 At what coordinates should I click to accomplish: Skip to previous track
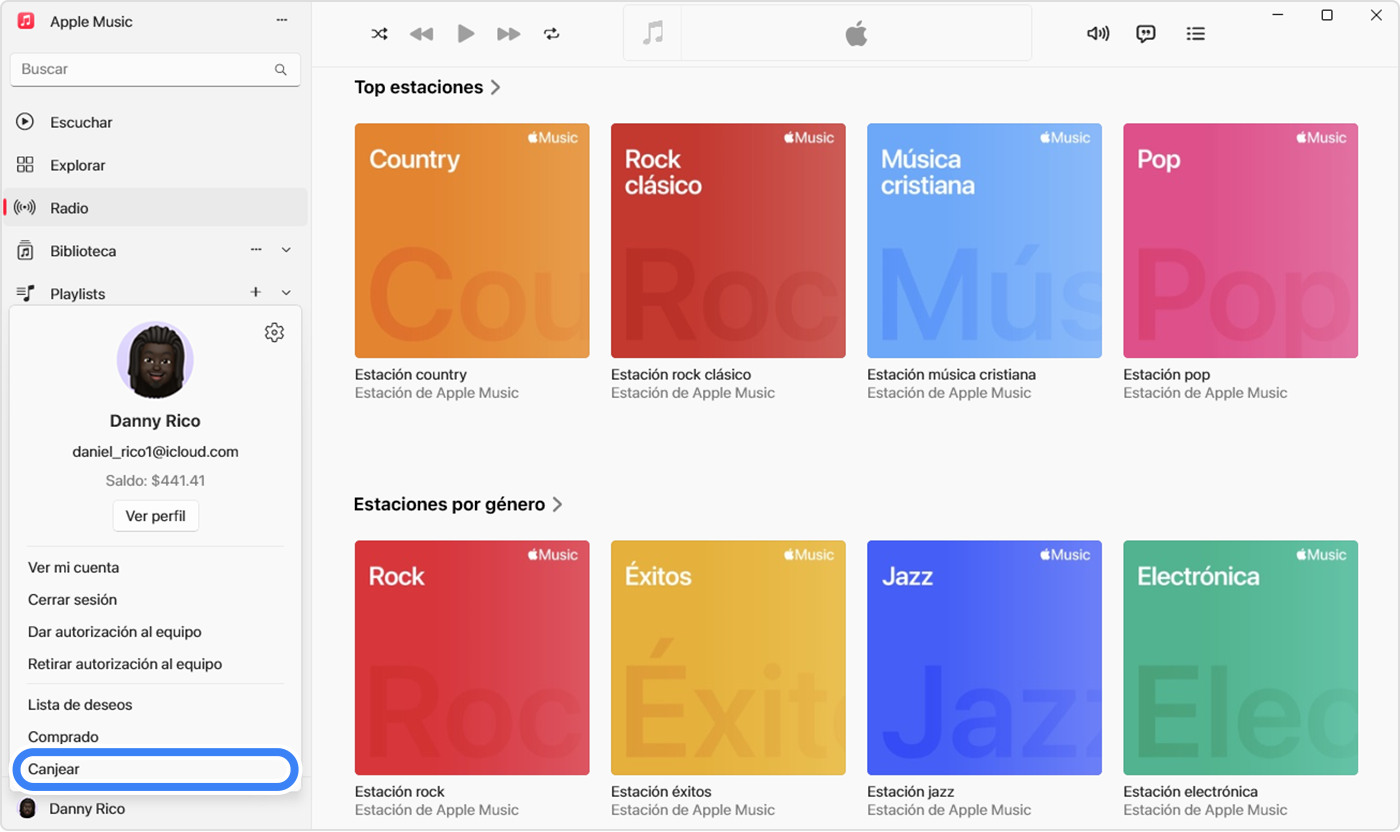(422, 34)
